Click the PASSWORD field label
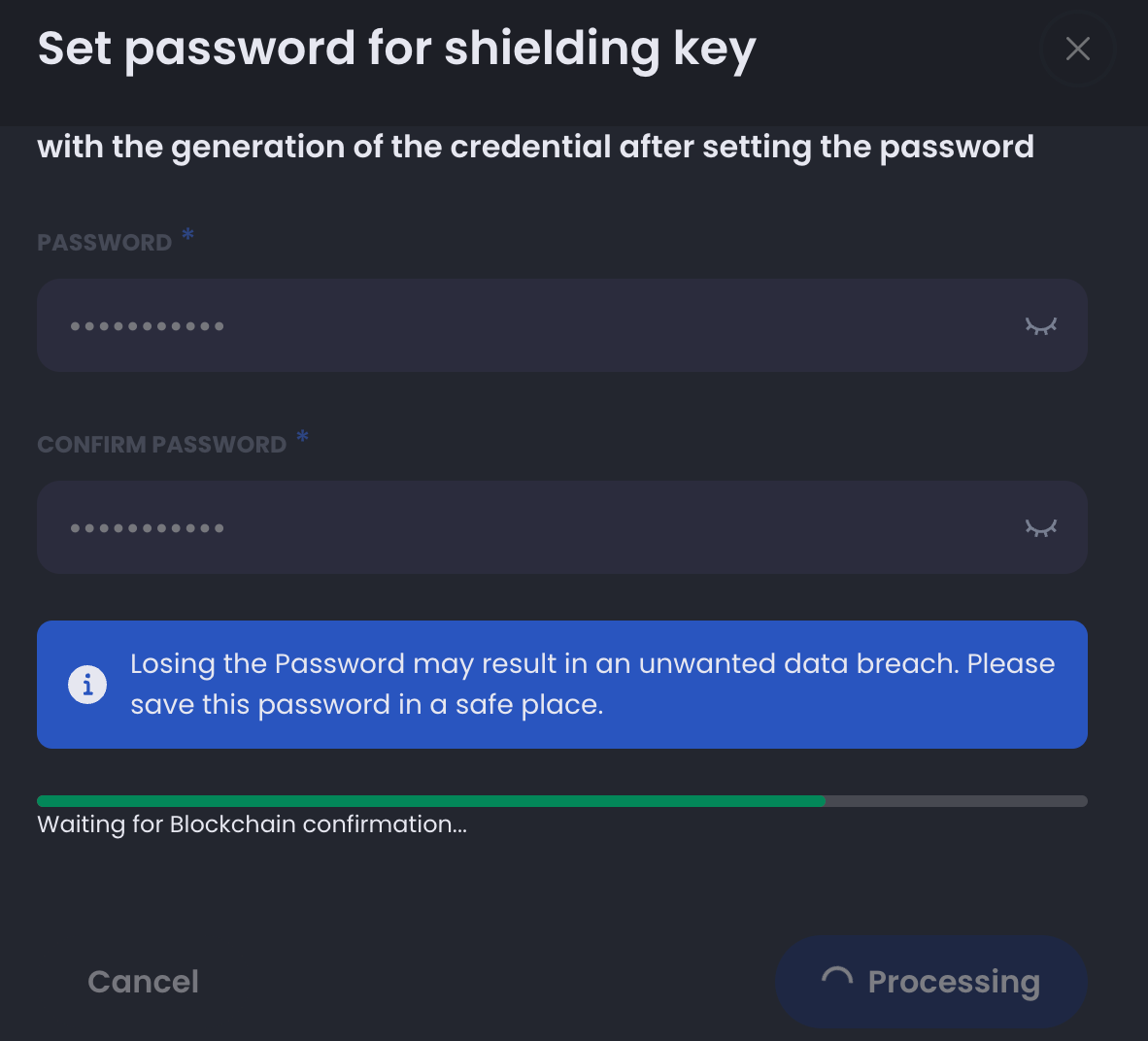Viewport: 1148px width, 1041px height. (104, 243)
